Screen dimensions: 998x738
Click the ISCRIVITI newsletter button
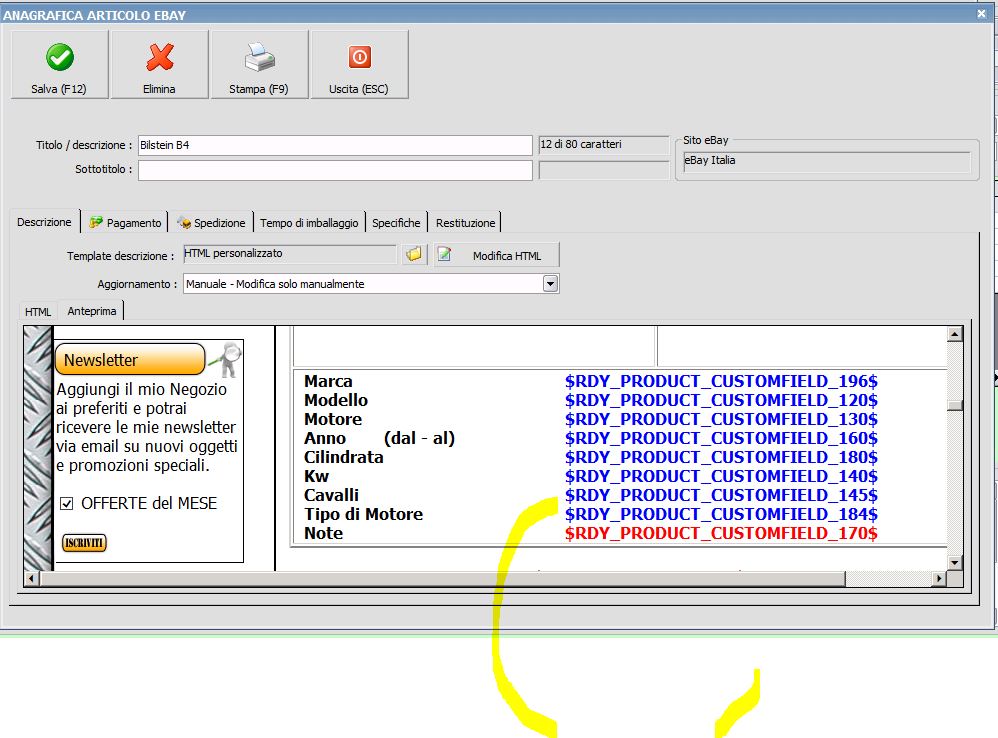tap(84, 543)
